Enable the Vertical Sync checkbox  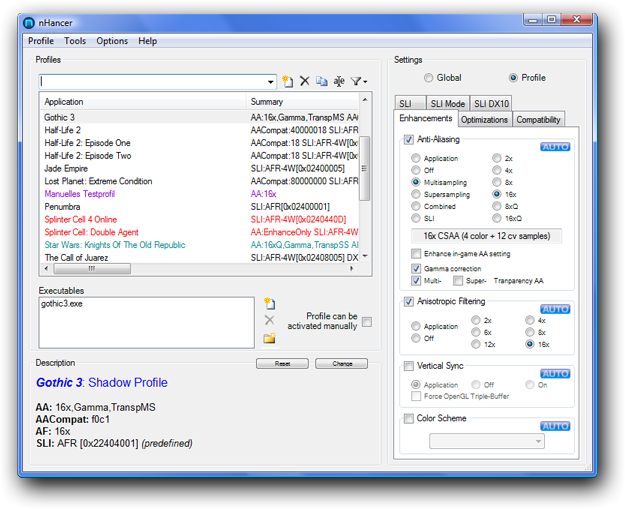pos(409,367)
